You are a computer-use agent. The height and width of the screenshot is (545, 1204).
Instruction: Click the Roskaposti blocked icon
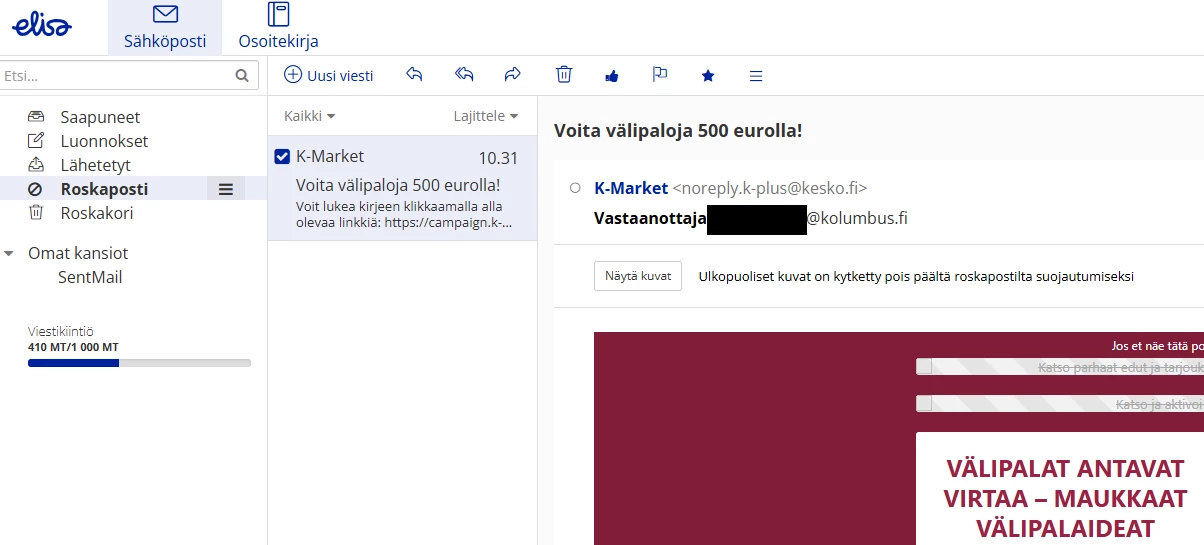35,189
